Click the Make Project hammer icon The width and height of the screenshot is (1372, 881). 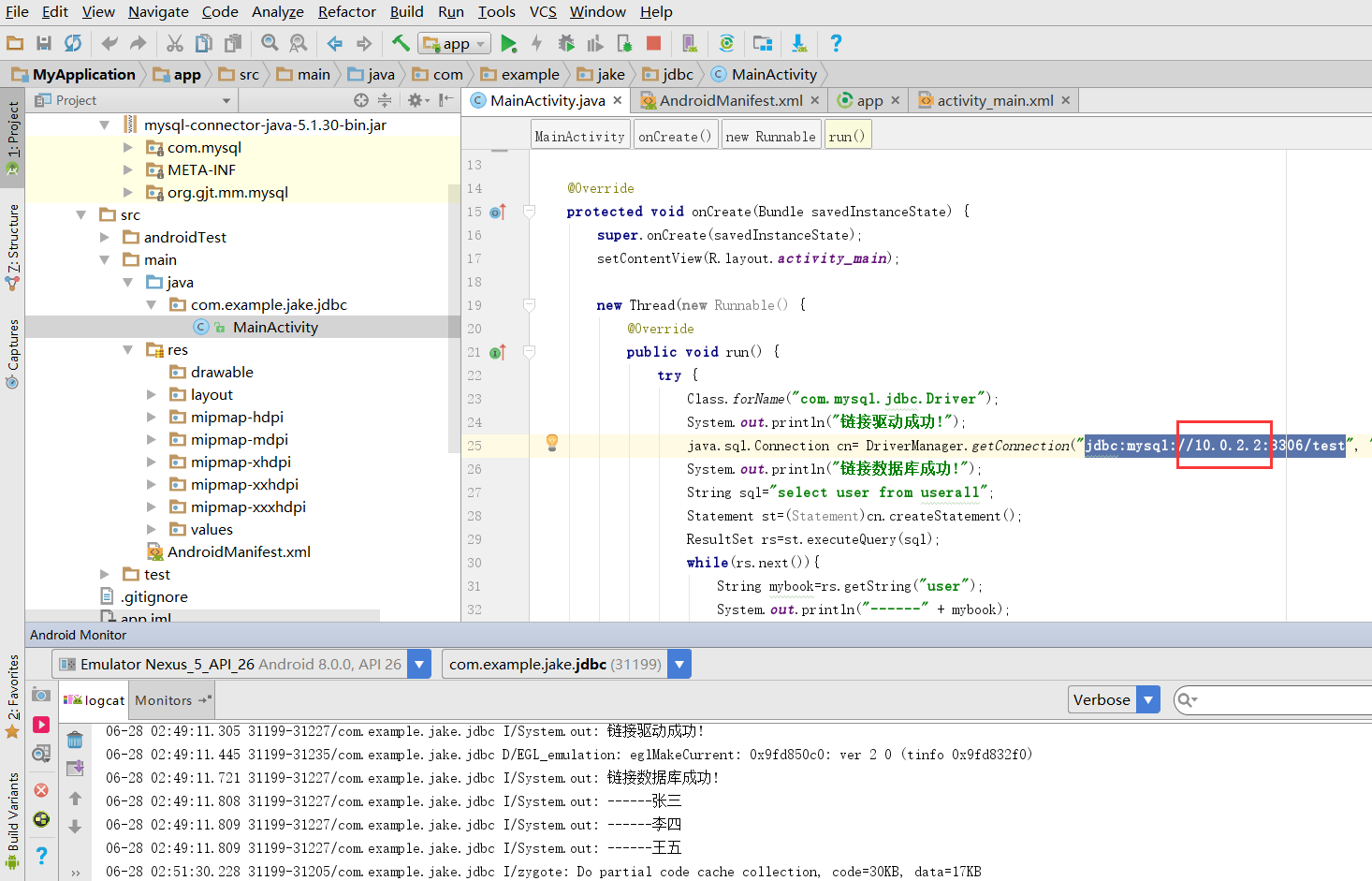point(401,43)
